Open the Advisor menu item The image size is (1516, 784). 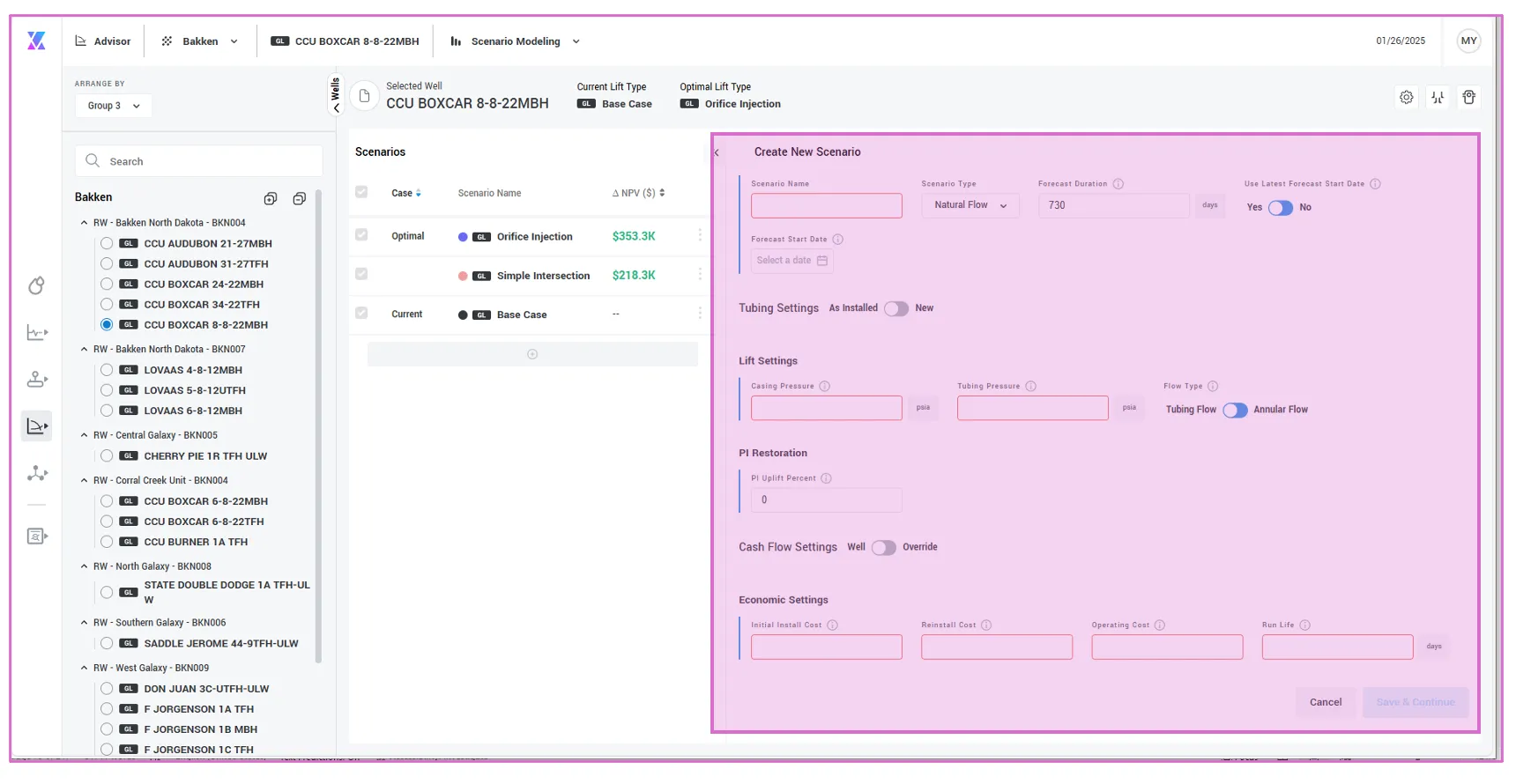coord(103,41)
